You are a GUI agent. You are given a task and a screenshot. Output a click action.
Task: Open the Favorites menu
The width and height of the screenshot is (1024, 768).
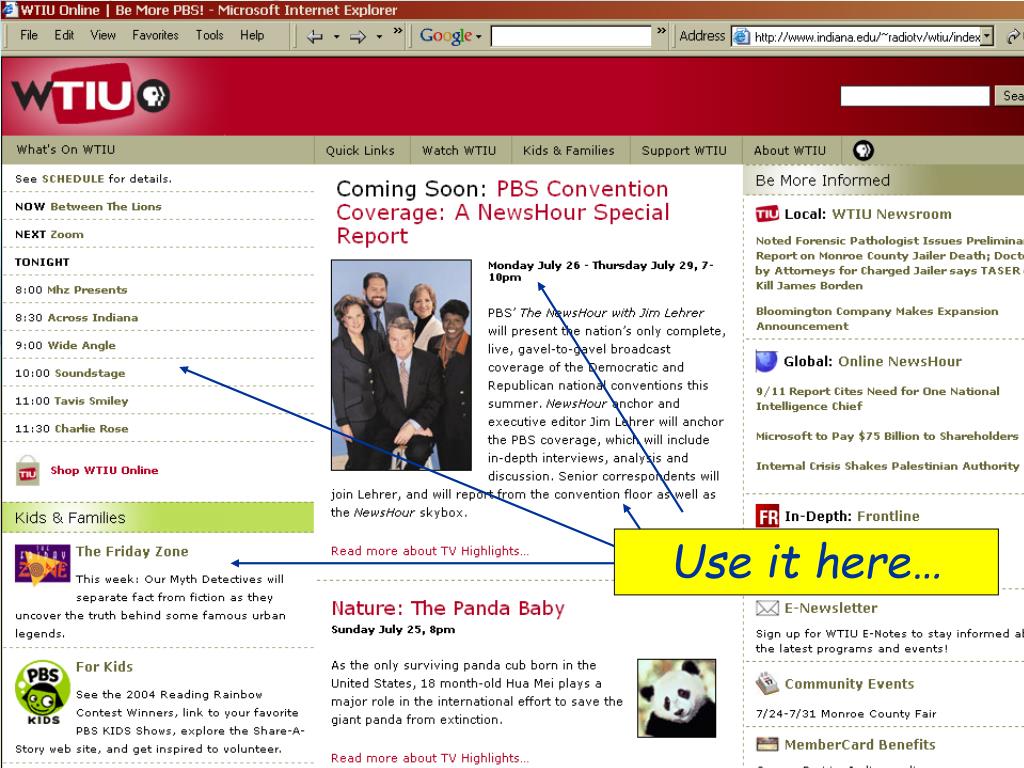tap(155, 35)
